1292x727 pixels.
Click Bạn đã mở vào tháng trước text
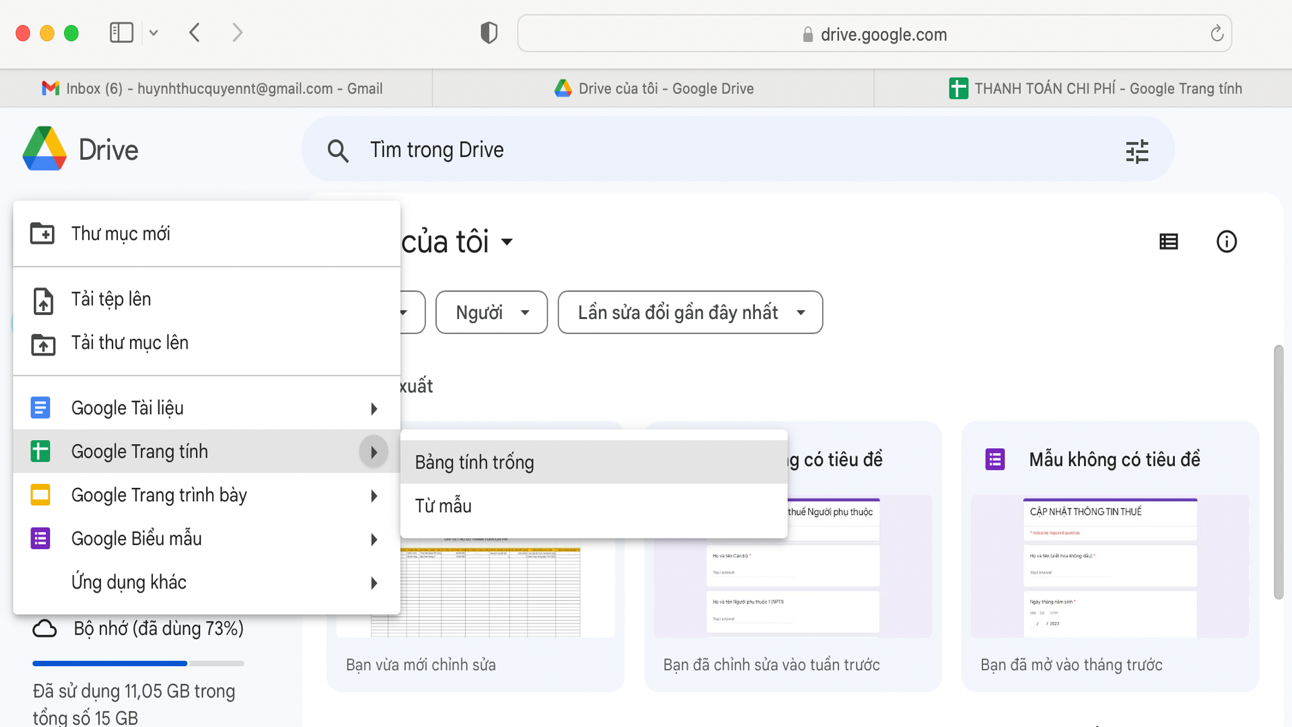point(1071,665)
